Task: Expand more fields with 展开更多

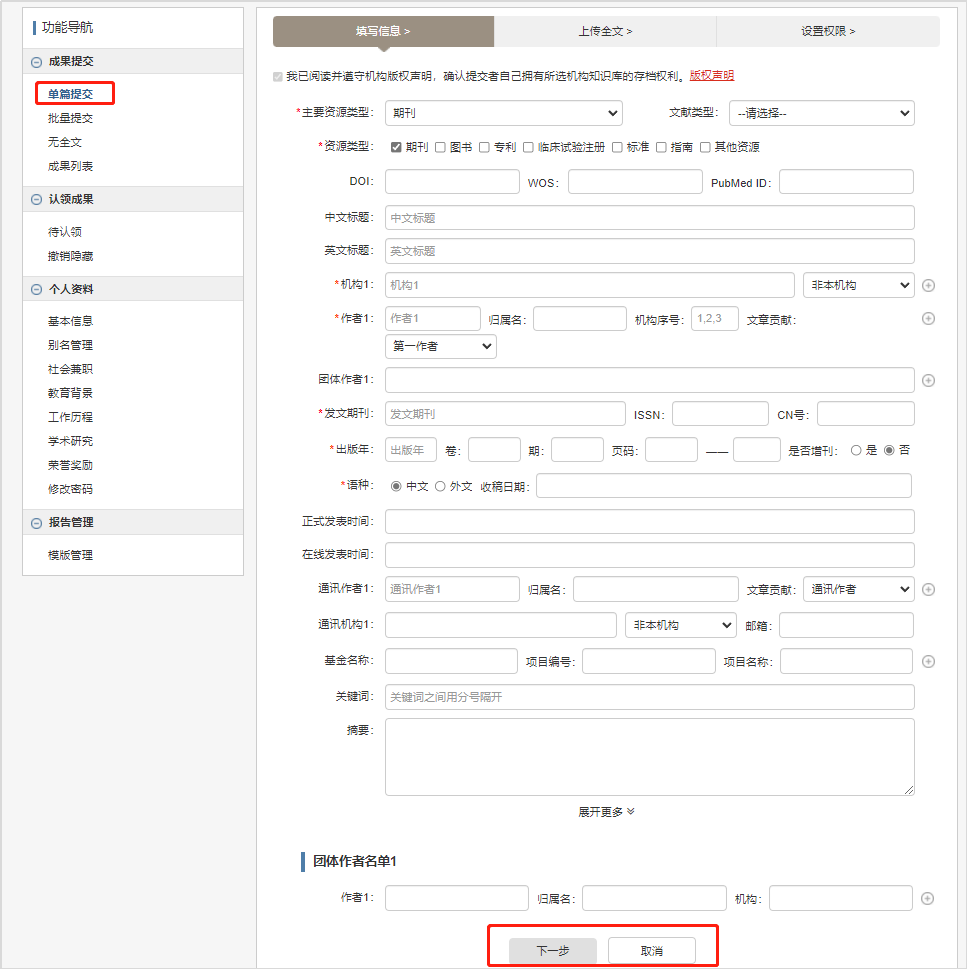Action: [x=606, y=812]
